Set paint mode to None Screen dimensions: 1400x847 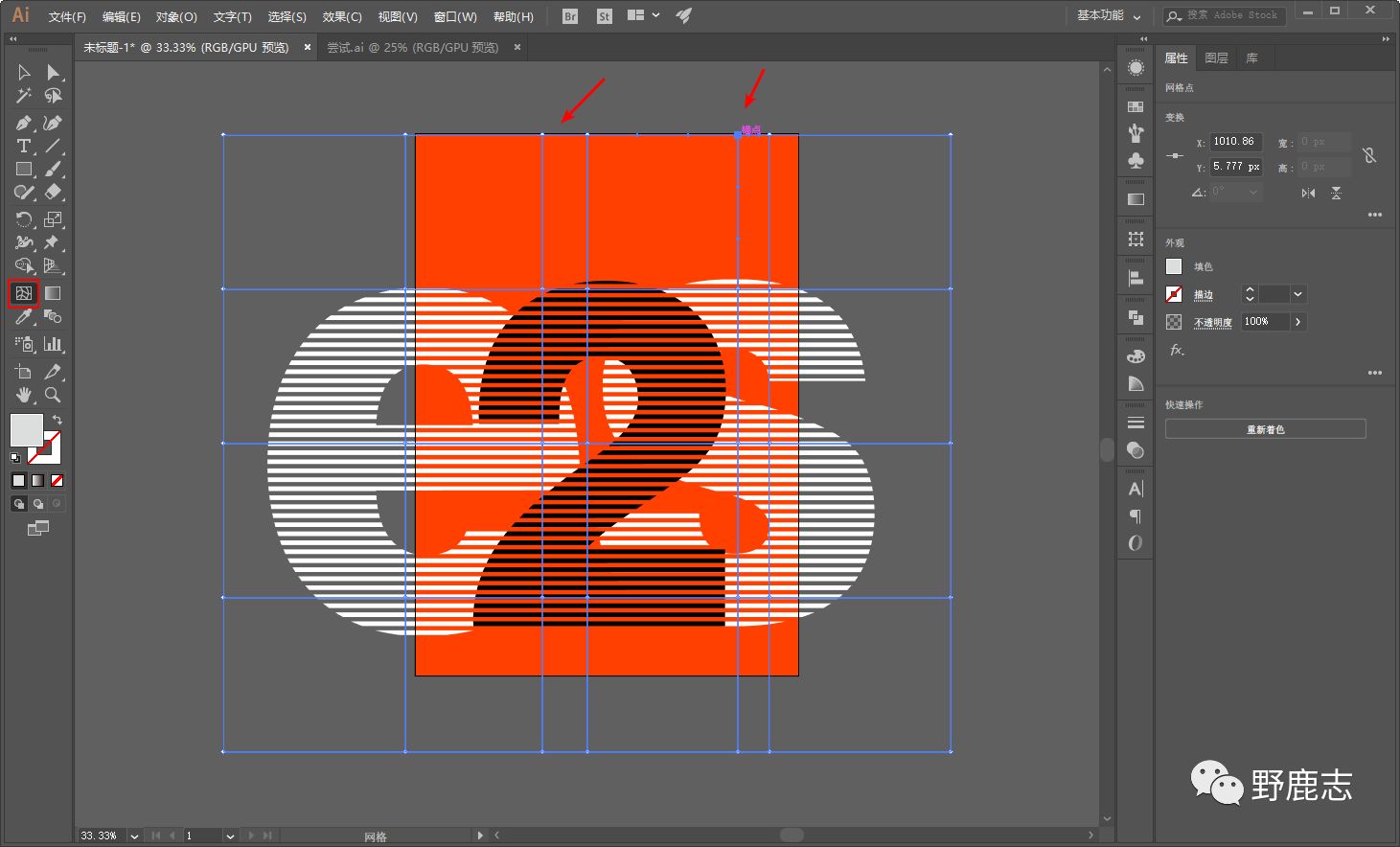coord(57,480)
